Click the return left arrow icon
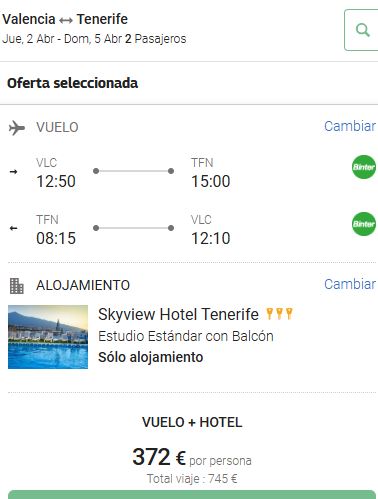Viewport: 378px width, 499px height. (x=13, y=228)
